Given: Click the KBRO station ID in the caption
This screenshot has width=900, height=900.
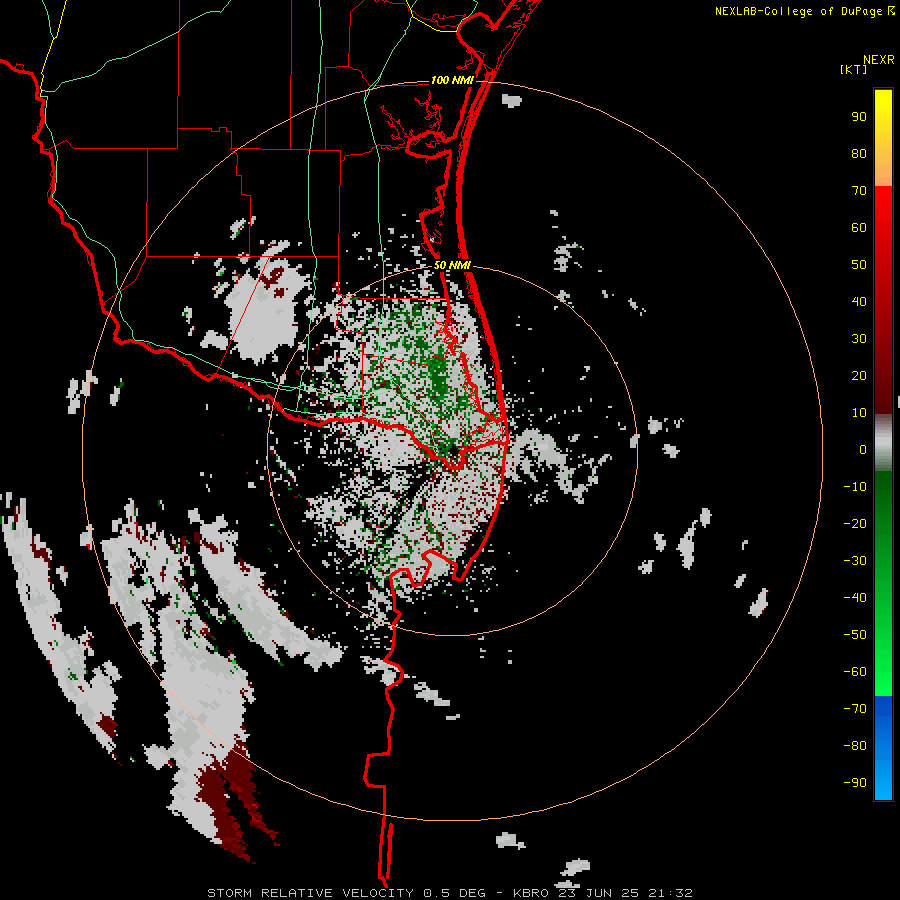Looking at the screenshot, I should coord(532,893).
